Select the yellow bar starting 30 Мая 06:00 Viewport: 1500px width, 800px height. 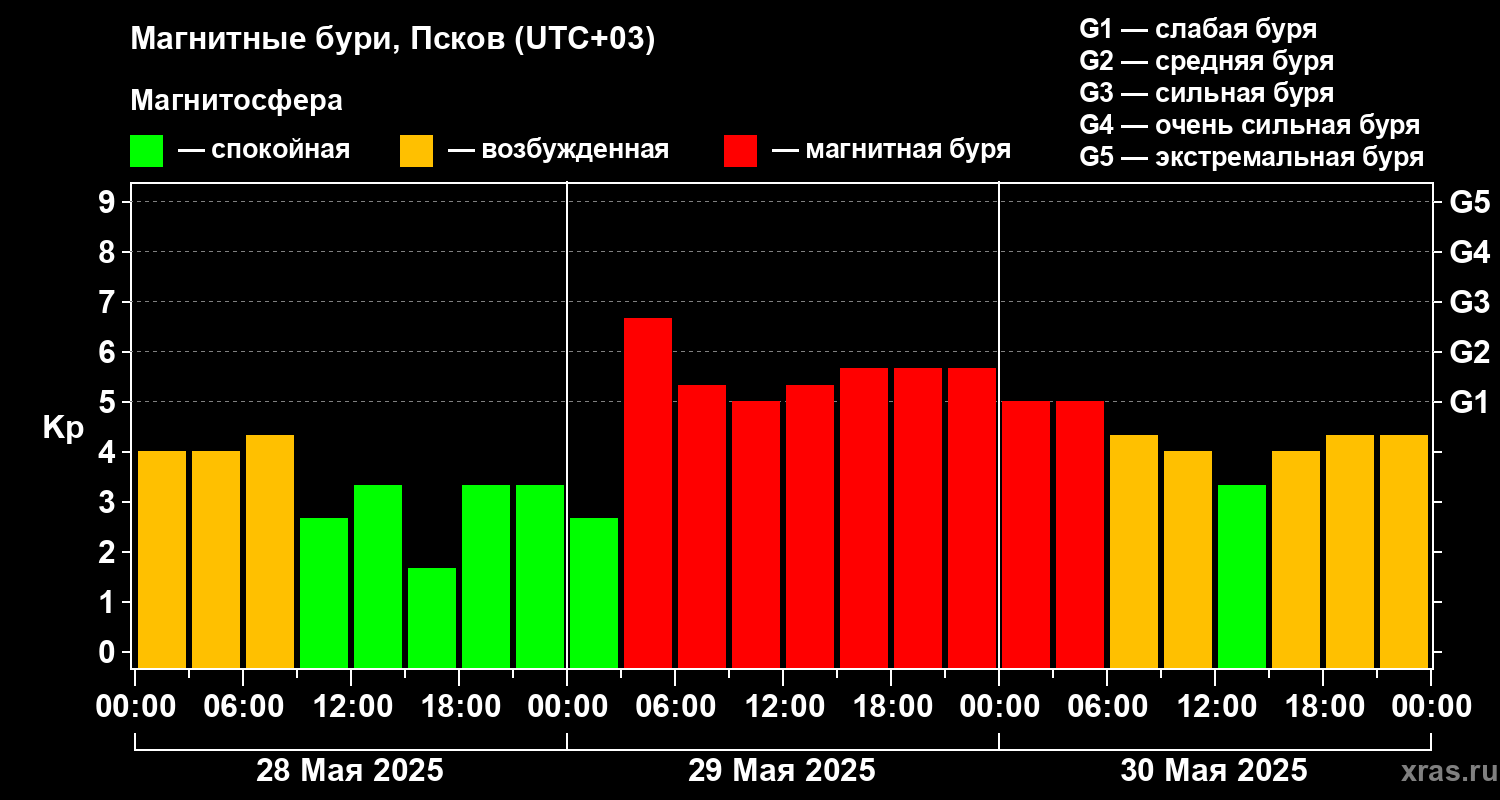tap(1134, 551)
